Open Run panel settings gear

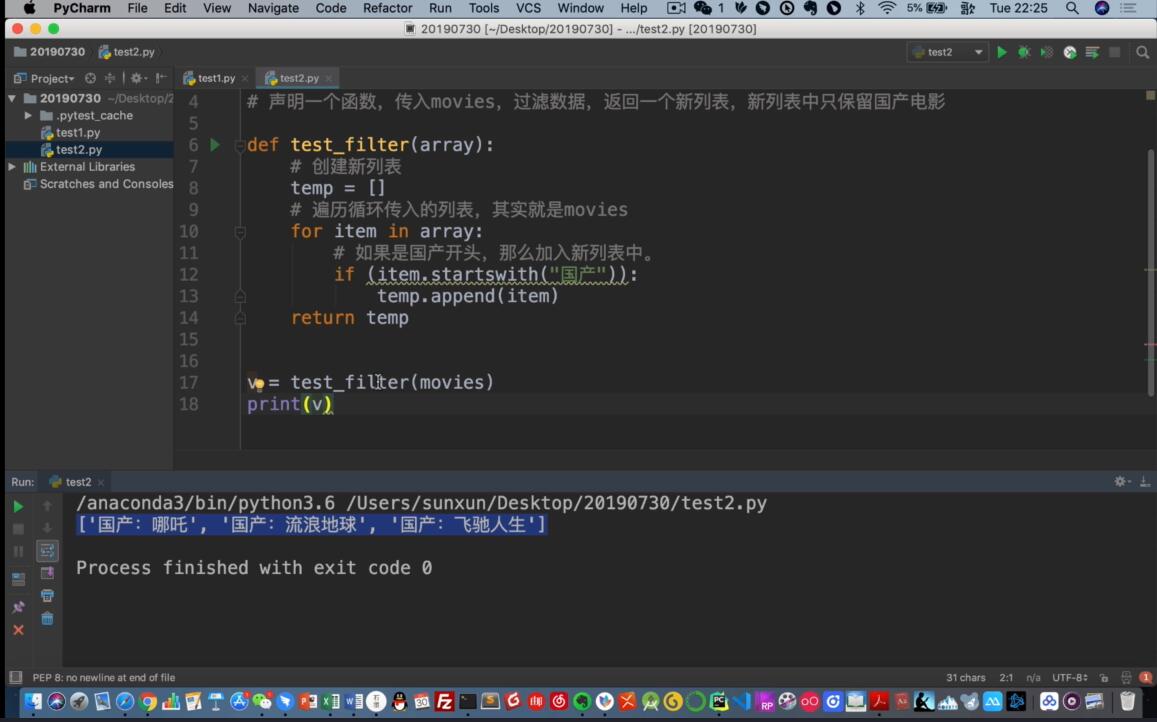click(x=1122, y=481)
